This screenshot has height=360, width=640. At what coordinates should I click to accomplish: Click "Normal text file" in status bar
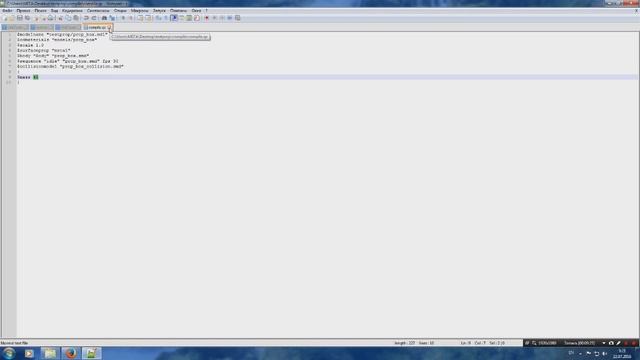click(14, 343)
